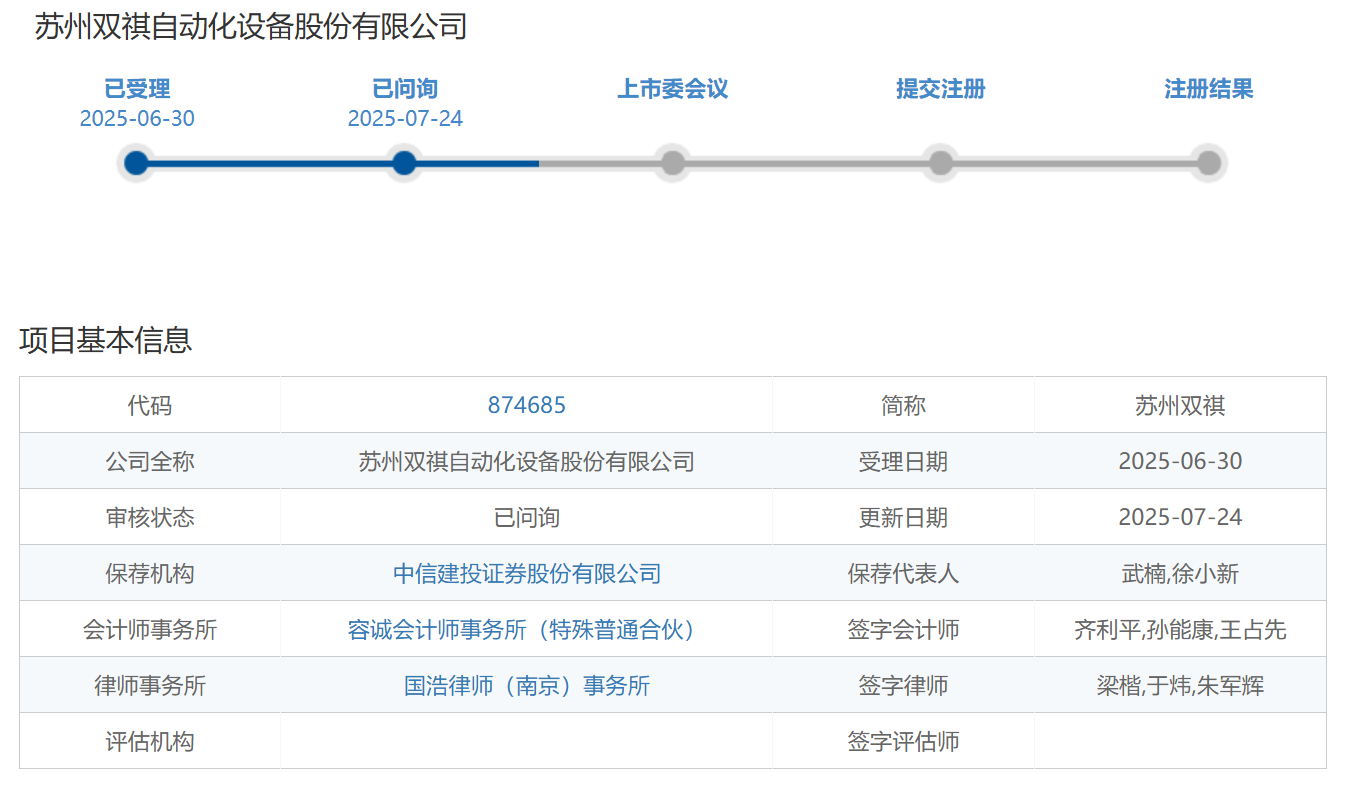The width and height of the screenshot is (1353, 793).
Task: Select the 提交注册 stage label
Action: pos(941,89)
